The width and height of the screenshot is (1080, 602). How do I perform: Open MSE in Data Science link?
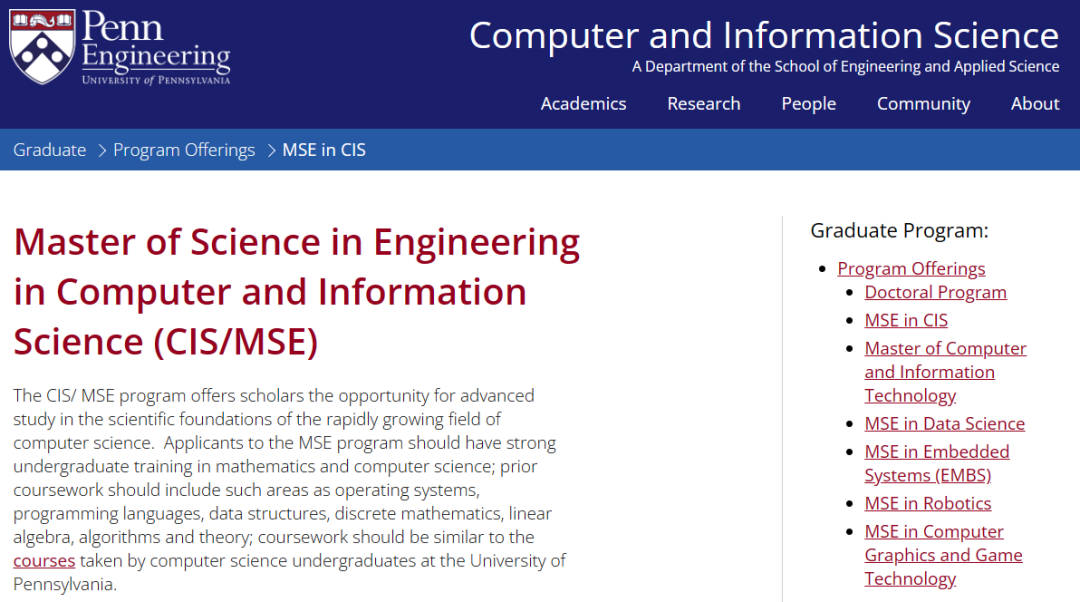[x=944, y=424]
